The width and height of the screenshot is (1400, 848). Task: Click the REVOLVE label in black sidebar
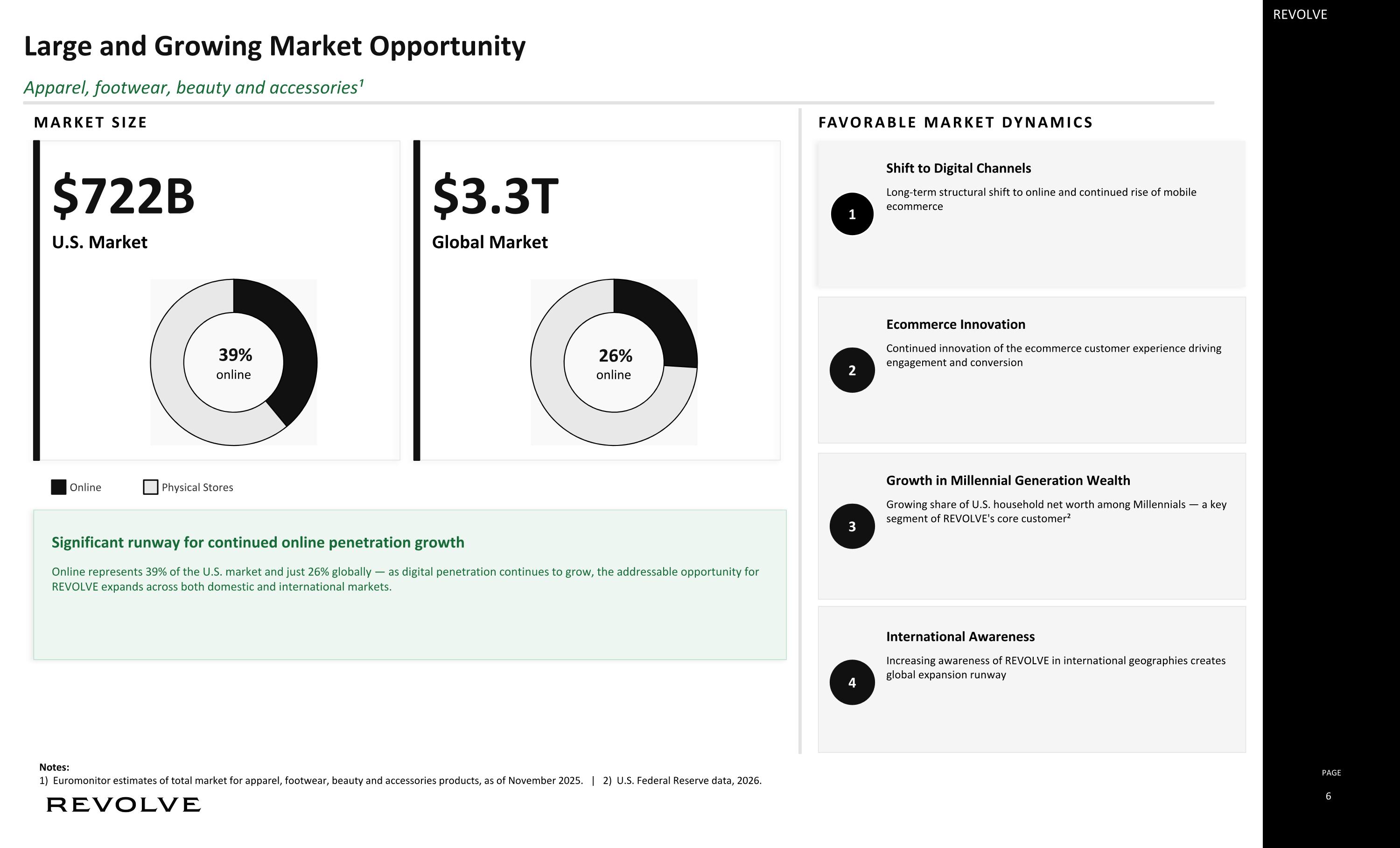[1300, 15]
